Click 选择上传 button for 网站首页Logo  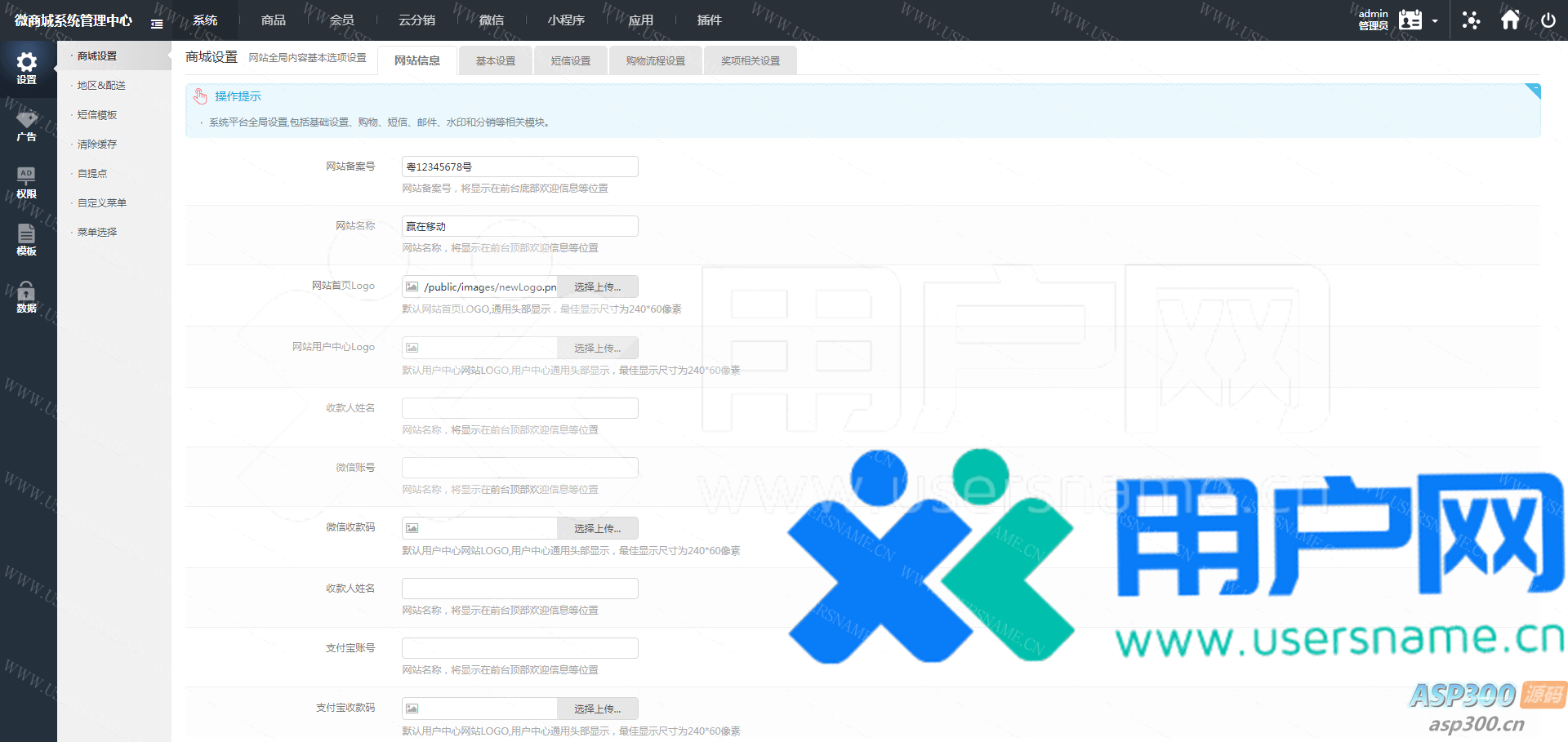coord(597,287)
